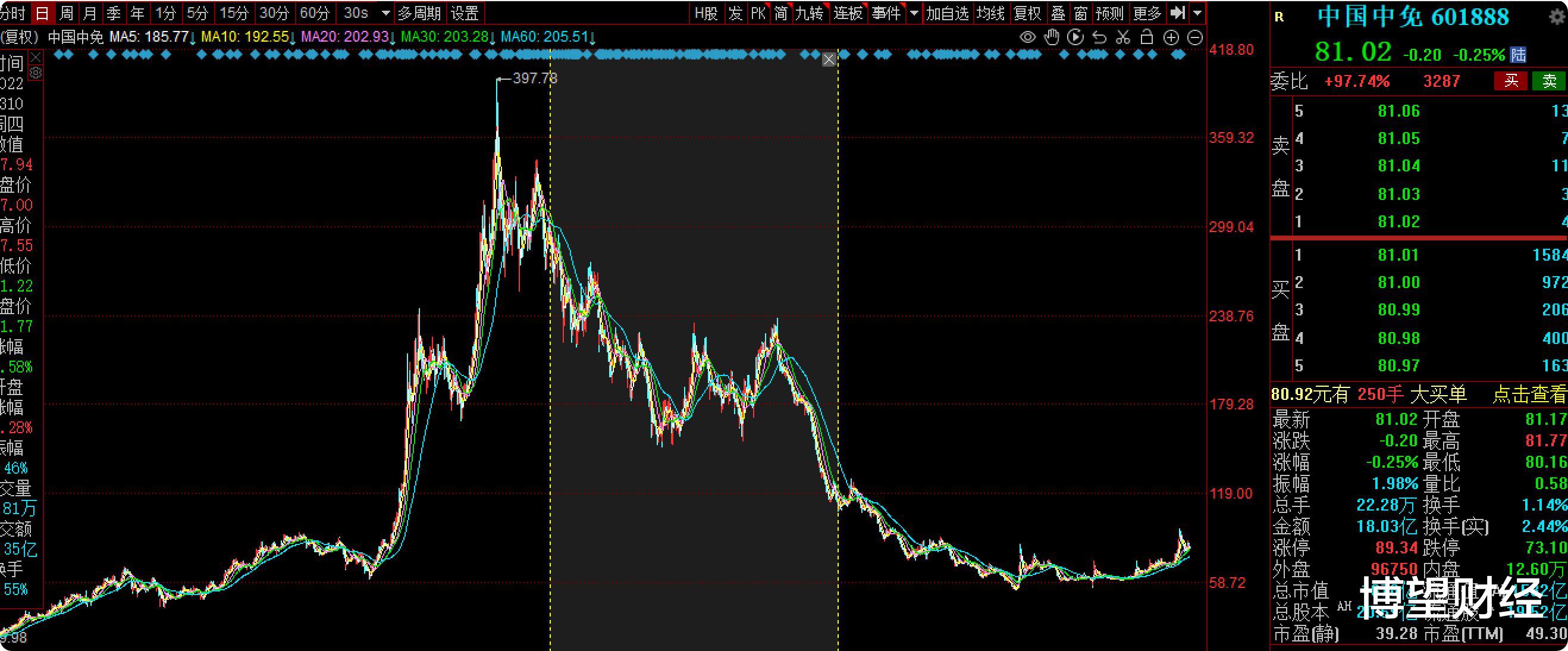This screenshot has height=651, width=1568.
Task: Expand the 30s period dropdown arrow
Action: tap(385, 12)
